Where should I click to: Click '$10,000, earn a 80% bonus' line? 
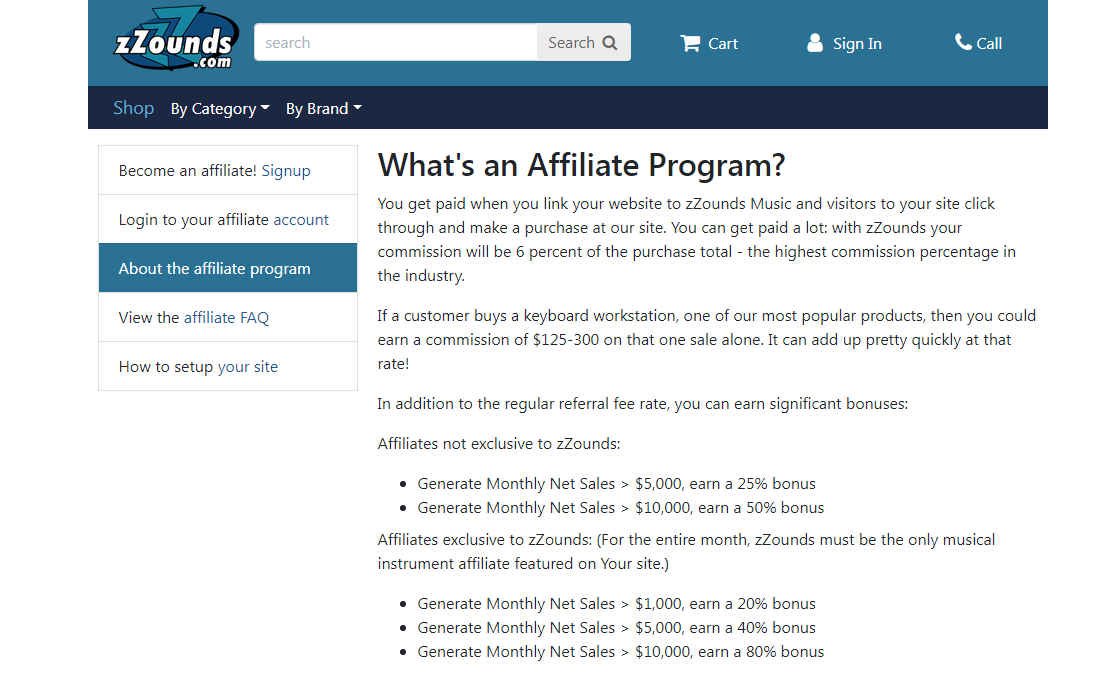point(620,652)
